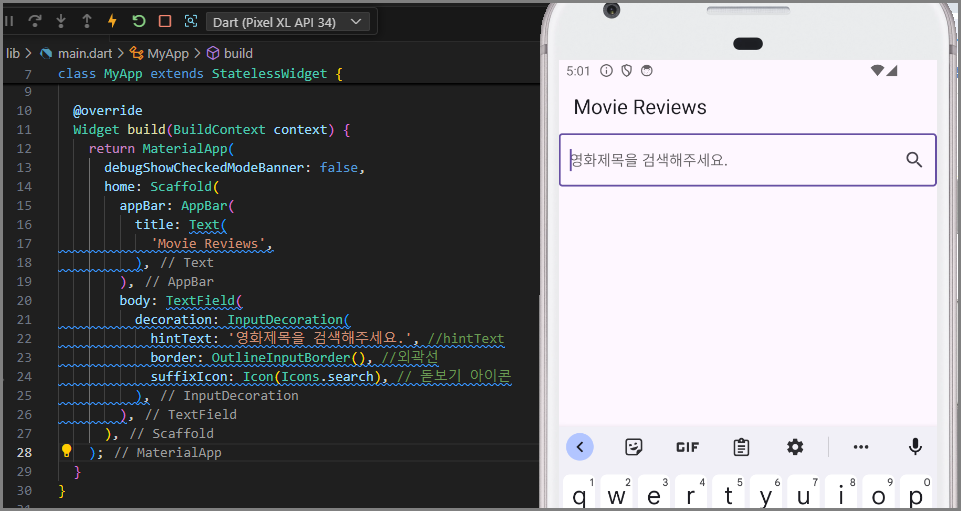
Task: Click the Step Over debug icon
Action: 35,21
